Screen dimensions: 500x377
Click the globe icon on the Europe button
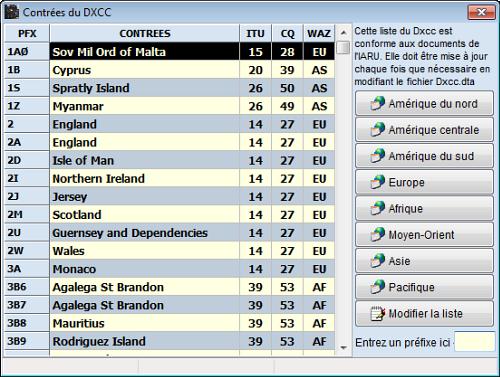point(378,182)
